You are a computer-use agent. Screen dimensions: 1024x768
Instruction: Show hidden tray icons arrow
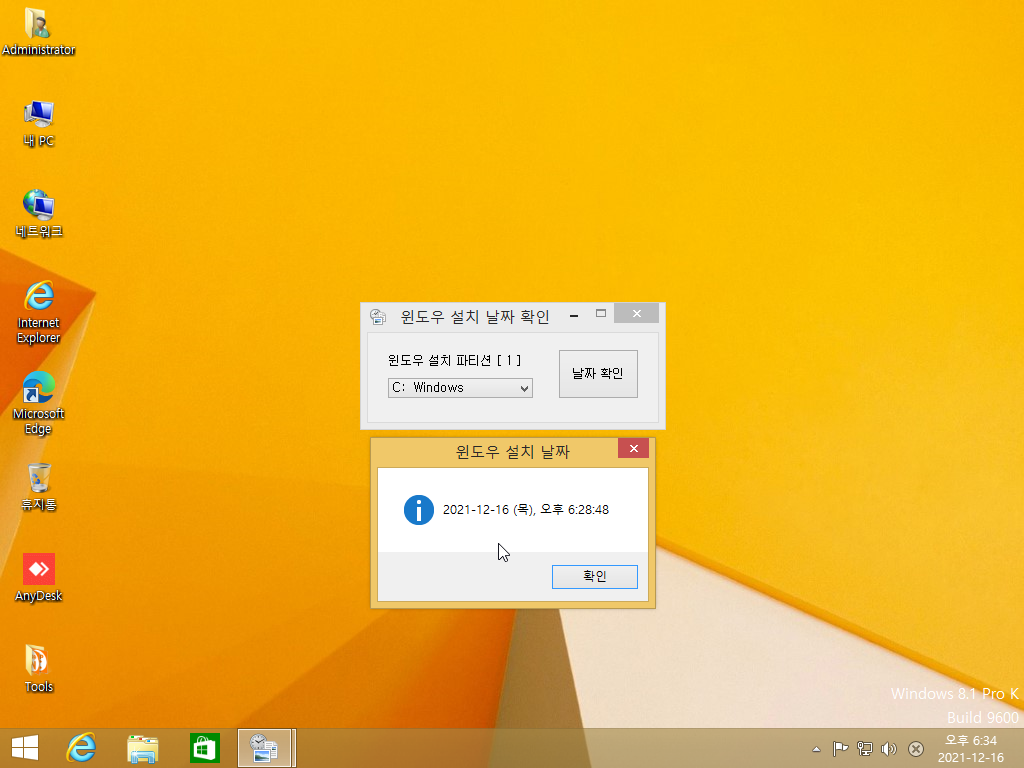(x=816, y=749)
